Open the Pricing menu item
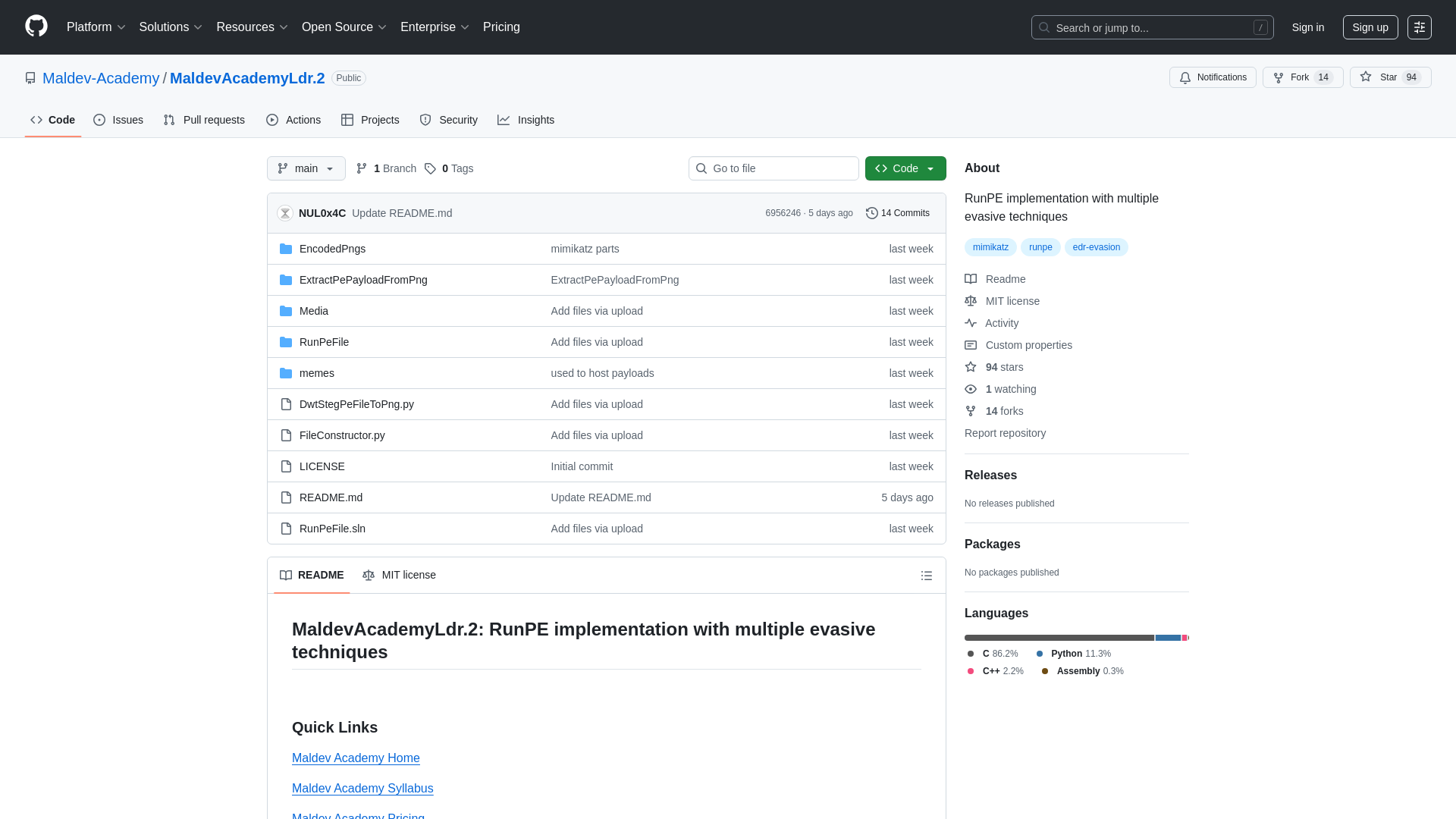The height and width of the screenshot is (819, 1456). [x=501, y=27]
